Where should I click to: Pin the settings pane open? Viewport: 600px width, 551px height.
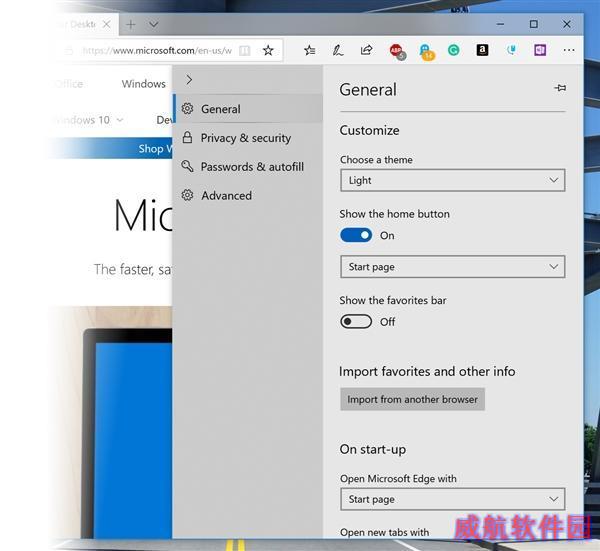pos(560,88)
